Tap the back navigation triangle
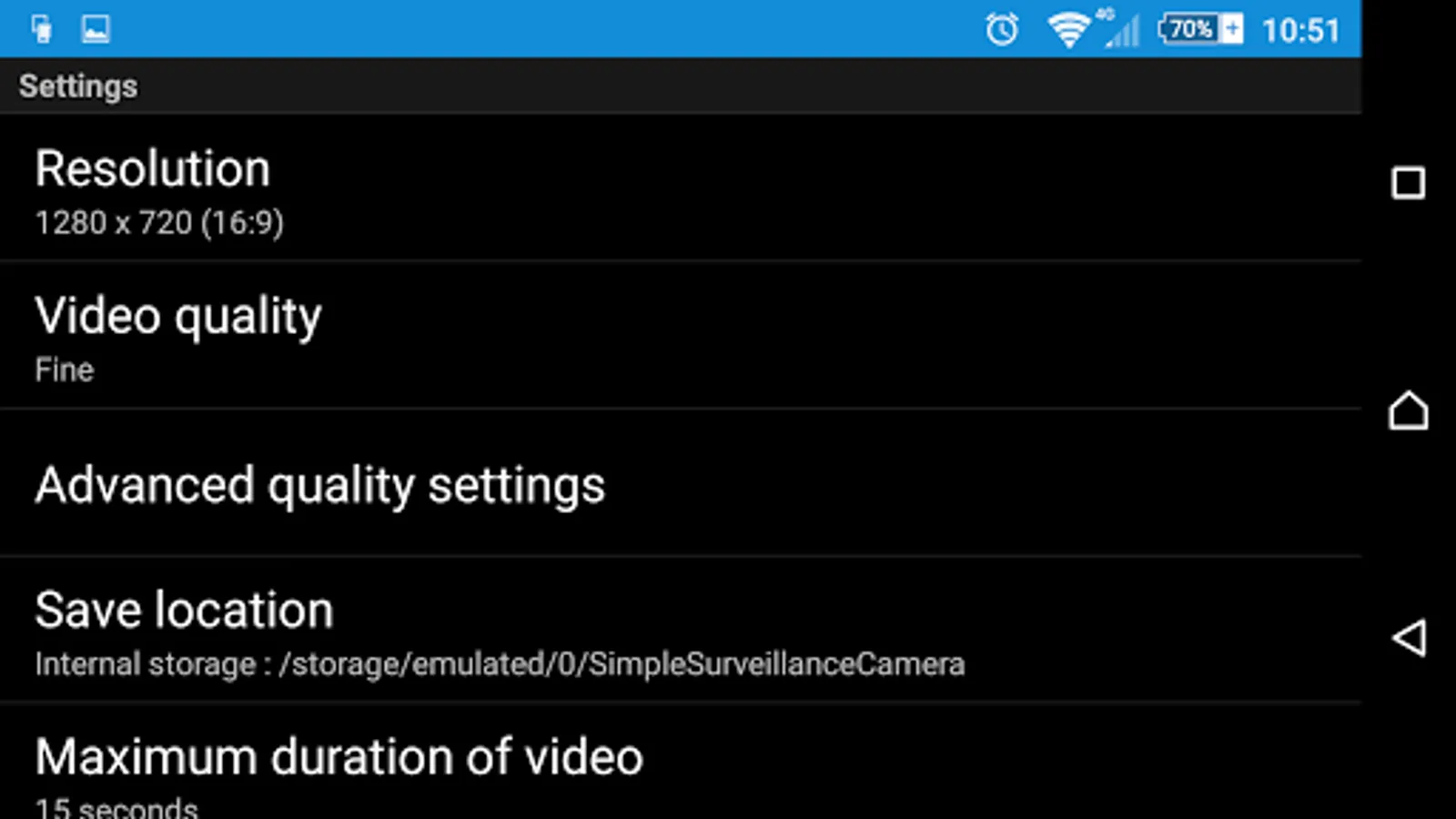The image size is (1456, 819). coord(1409,638)
